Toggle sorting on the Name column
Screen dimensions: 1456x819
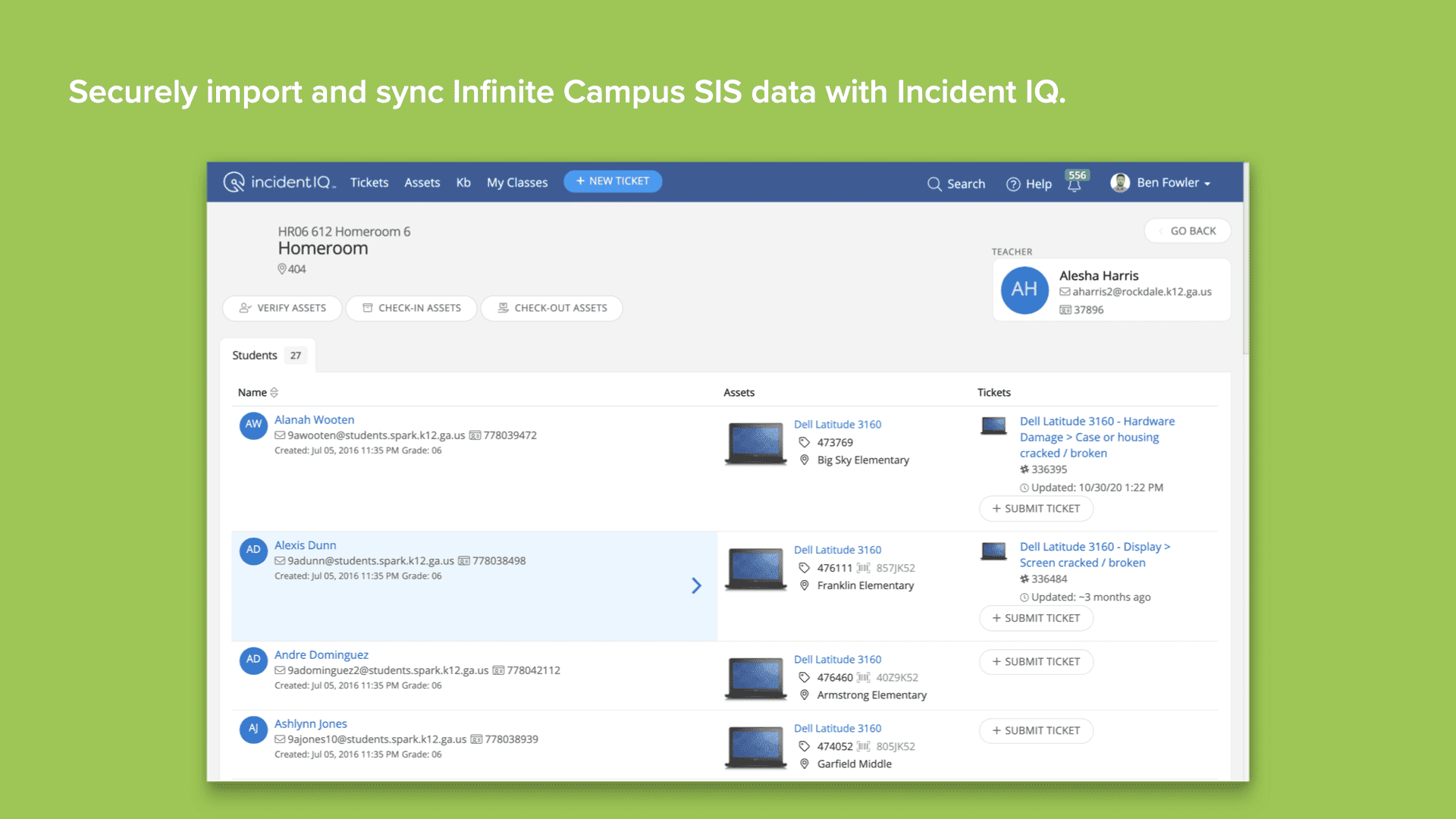pos(272,392)
